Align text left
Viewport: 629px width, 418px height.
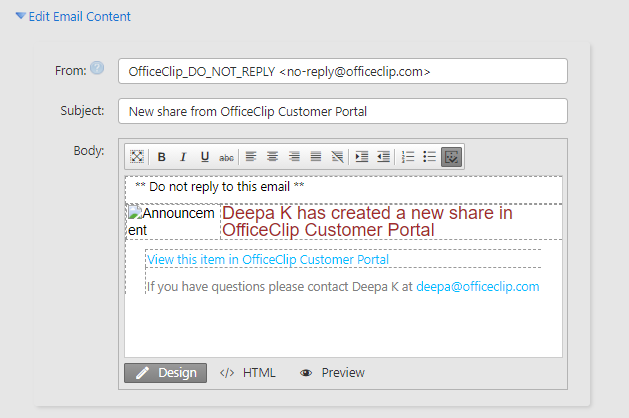pyautogui.click(x=251, y=156)
